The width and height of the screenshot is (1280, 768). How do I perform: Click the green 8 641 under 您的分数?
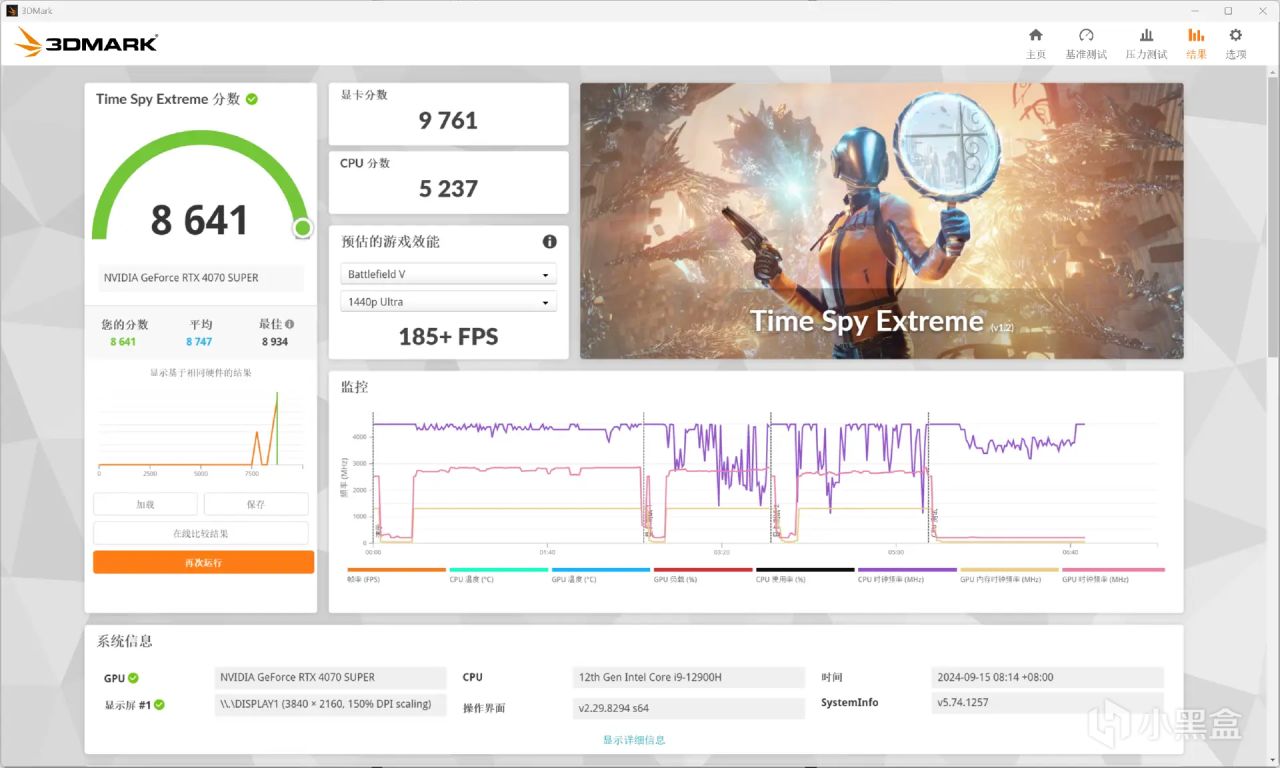point(123,342)
